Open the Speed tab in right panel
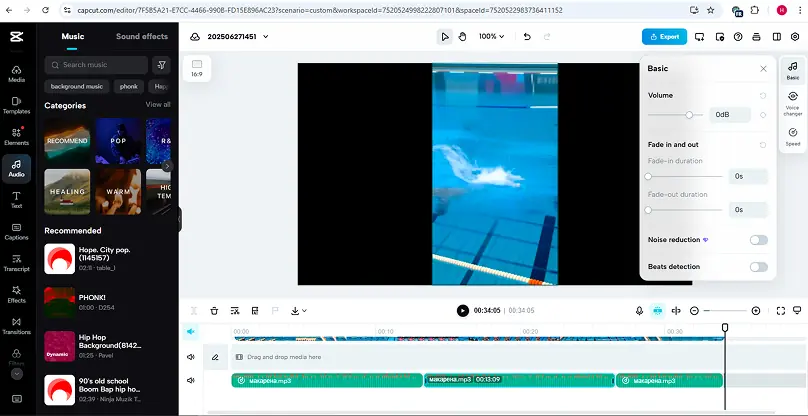808x416 pixels. pos(793,137)
